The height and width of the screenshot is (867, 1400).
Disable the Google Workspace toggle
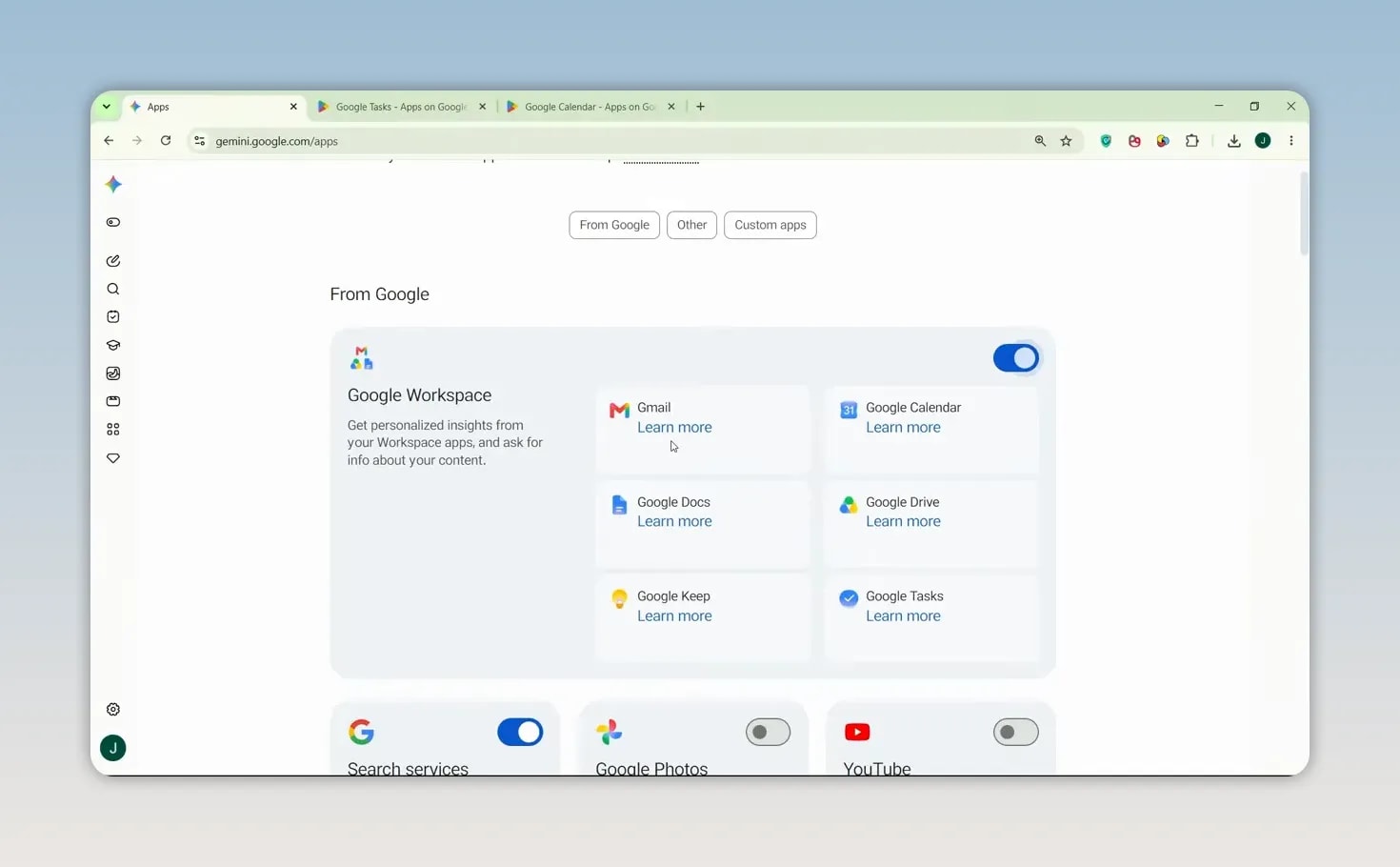(x=1016, y=358)
